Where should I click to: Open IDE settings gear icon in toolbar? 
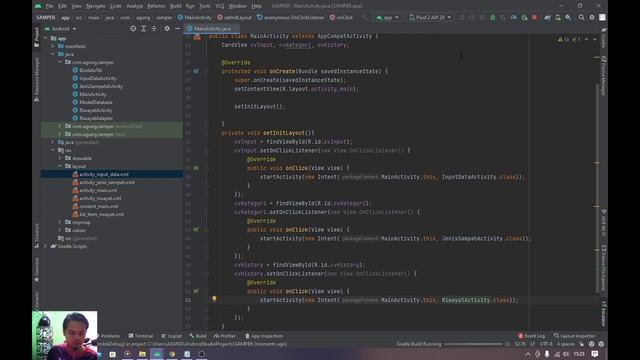pos(592,18)
